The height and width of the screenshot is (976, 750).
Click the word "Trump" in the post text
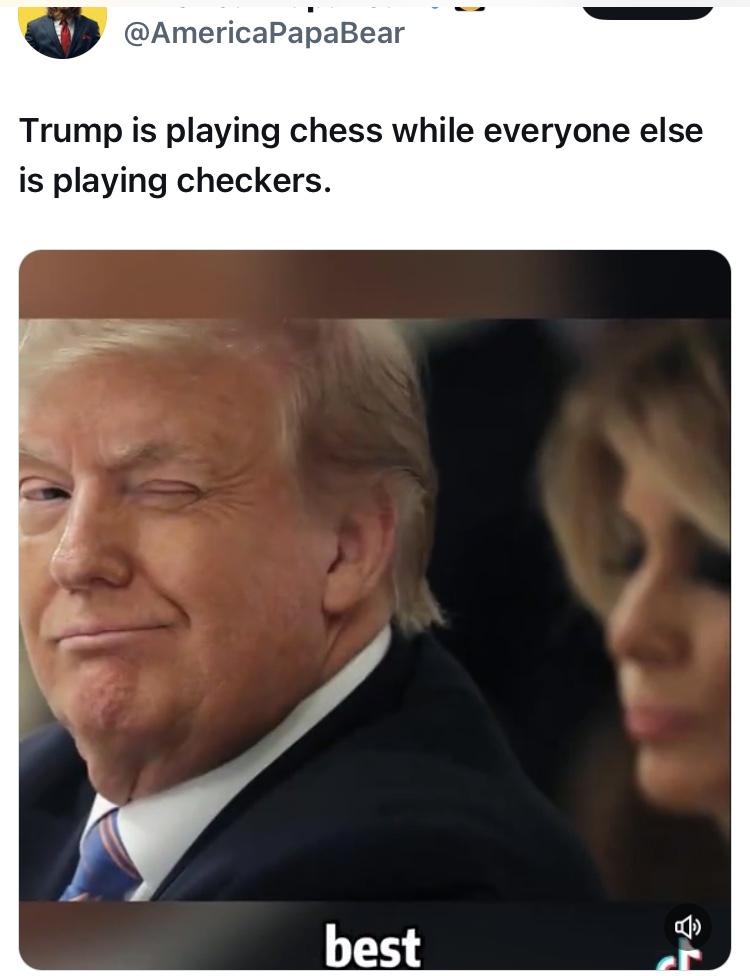(x=70, y=131)
